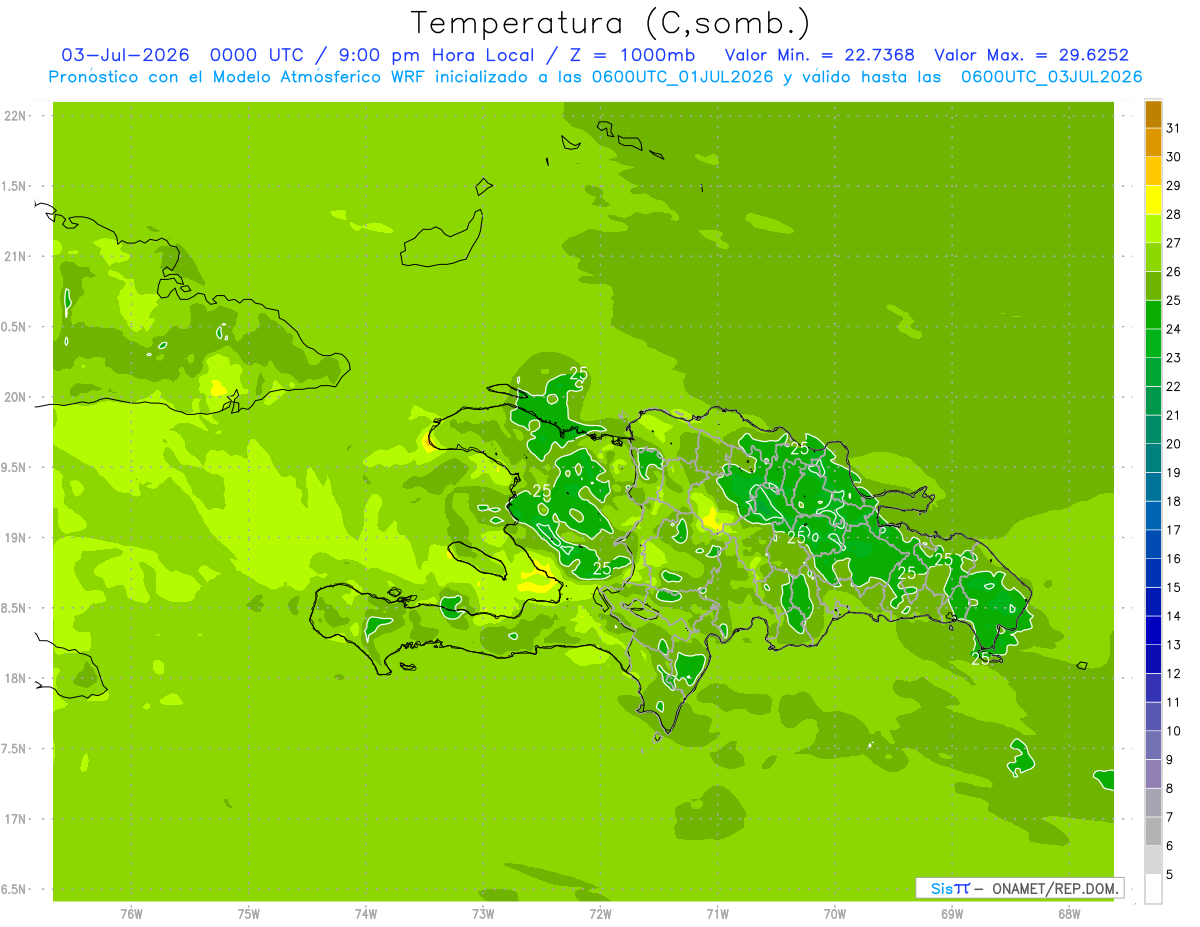Click the 68W longitude axis label
This screenshot has width=1200, height=927.
click(x=1069, y=914)
